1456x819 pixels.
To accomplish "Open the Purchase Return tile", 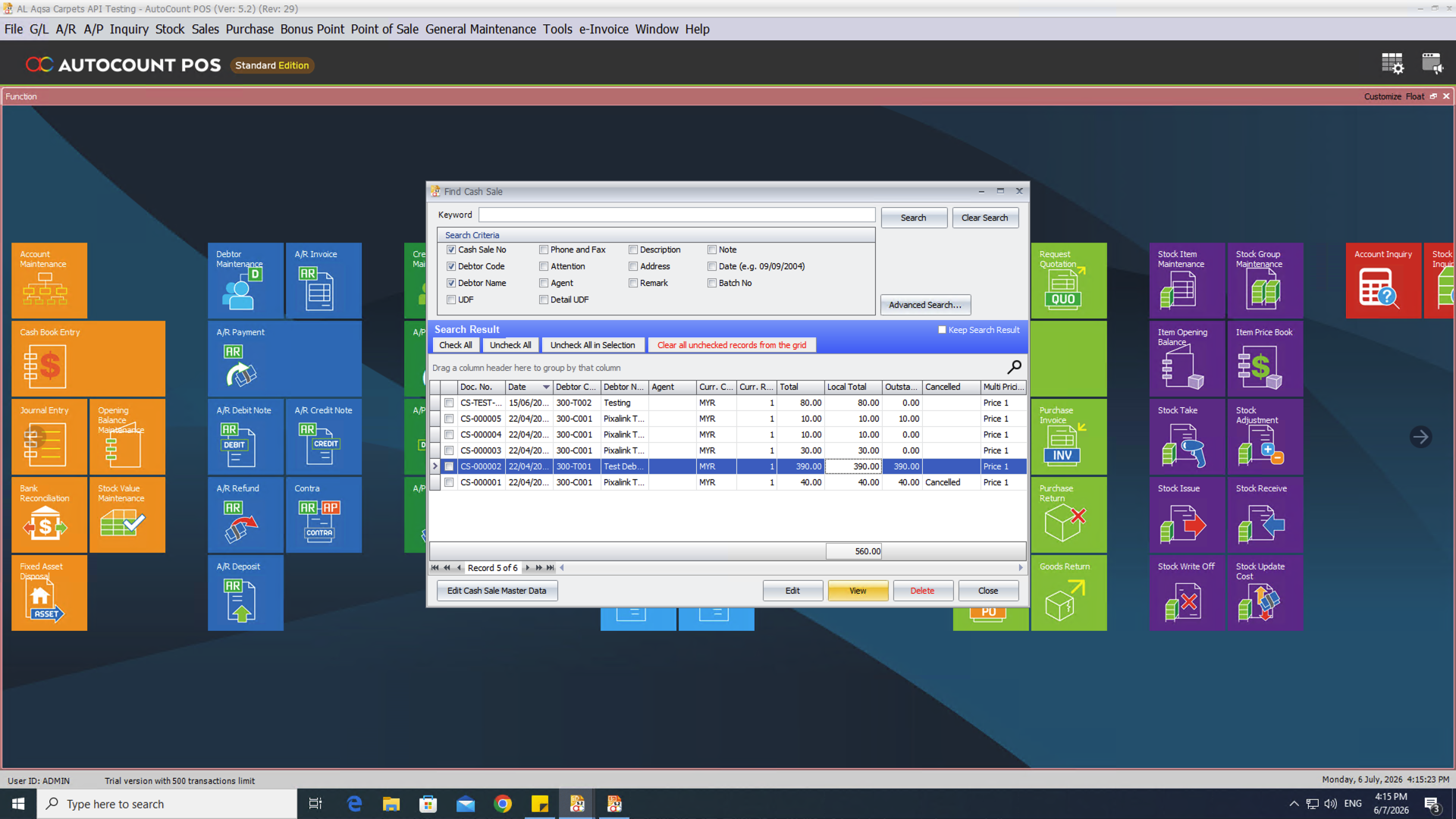I will click(1069, 515).
